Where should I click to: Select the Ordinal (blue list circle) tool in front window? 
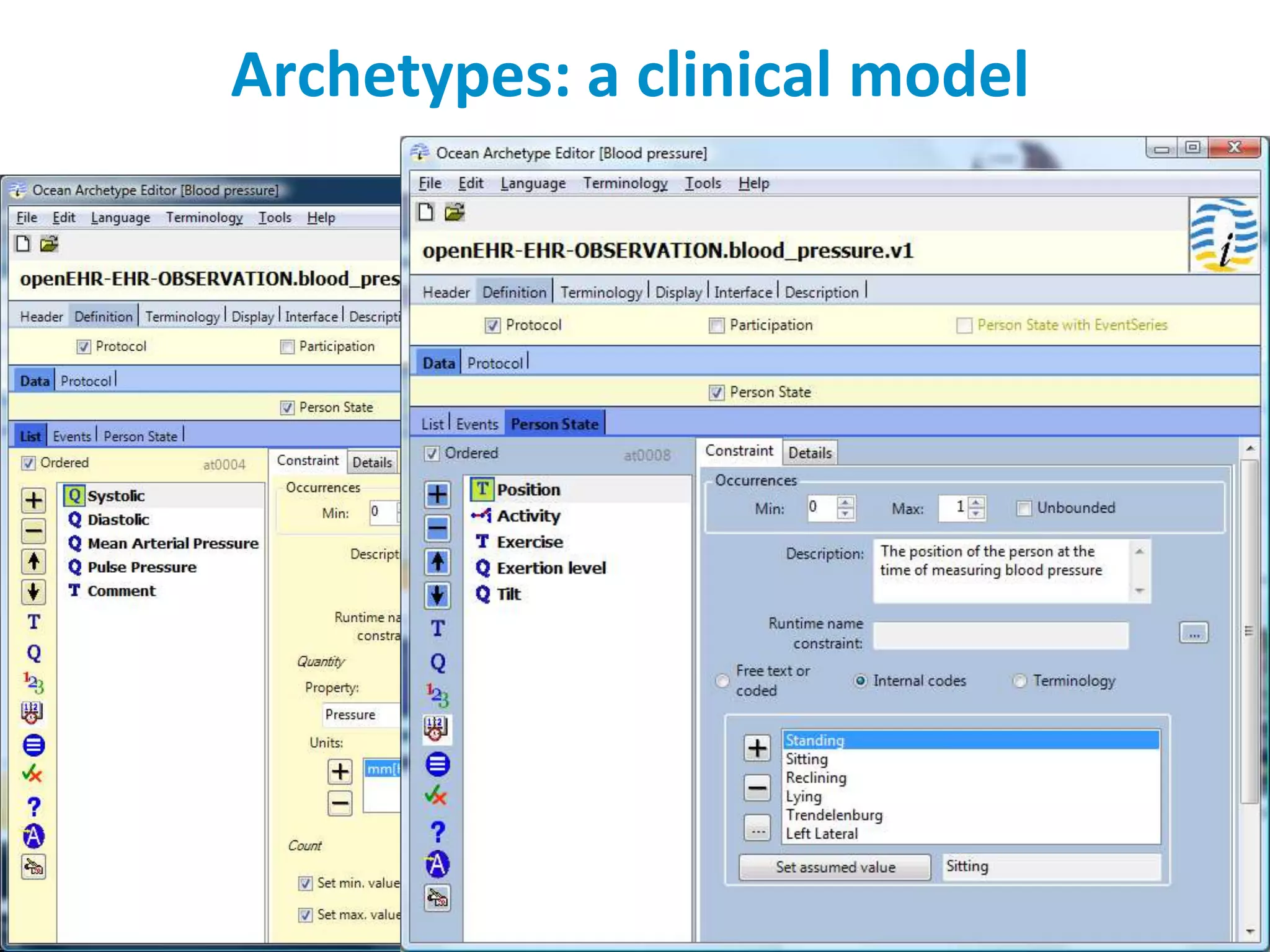[437, 764]
